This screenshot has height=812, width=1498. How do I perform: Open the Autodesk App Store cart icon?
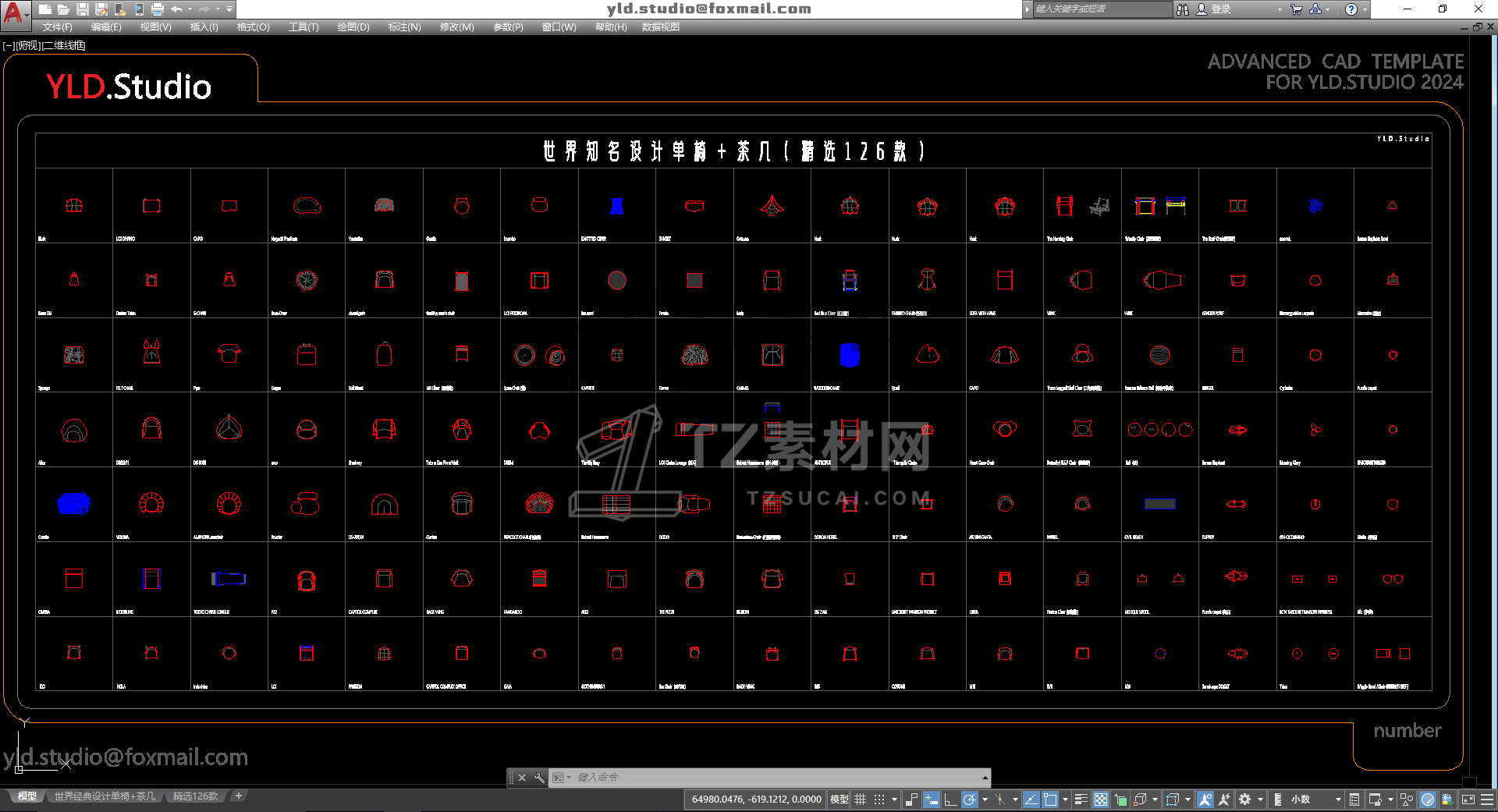tap(1296, 9)
